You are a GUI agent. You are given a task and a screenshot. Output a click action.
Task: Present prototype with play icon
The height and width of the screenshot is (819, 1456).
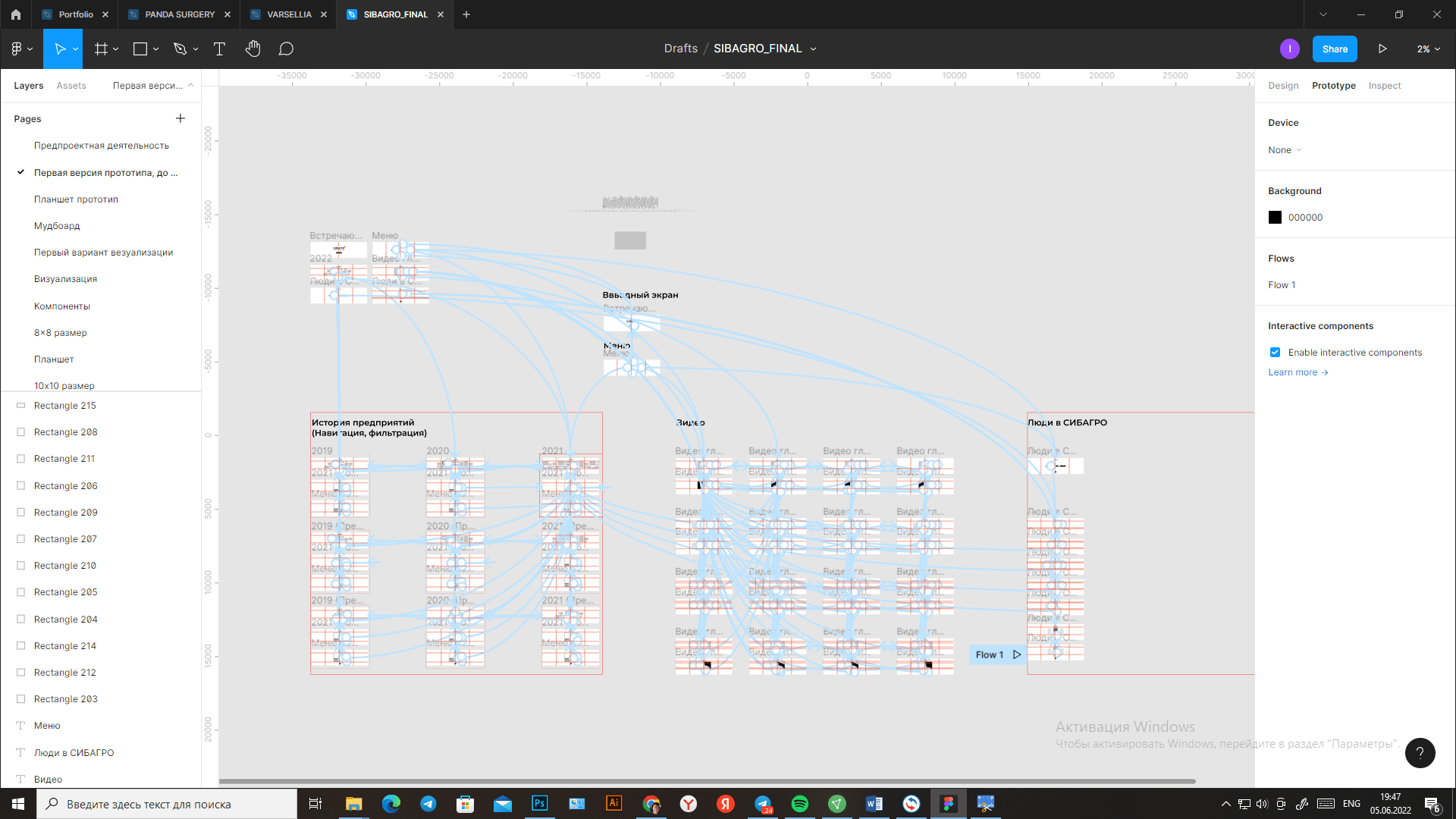pos(1382,49)
